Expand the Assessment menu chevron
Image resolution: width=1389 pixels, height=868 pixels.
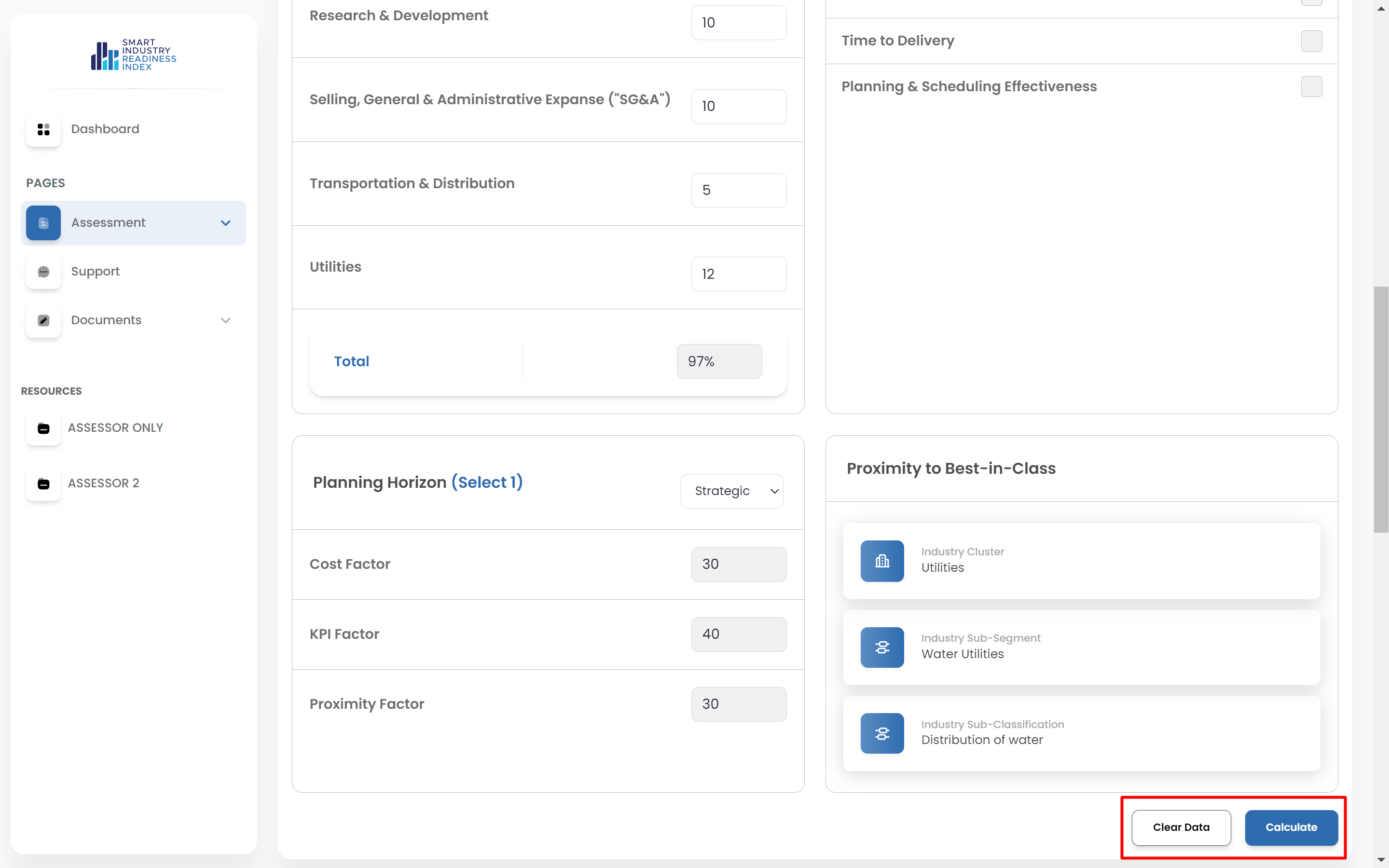pos(226,223)
